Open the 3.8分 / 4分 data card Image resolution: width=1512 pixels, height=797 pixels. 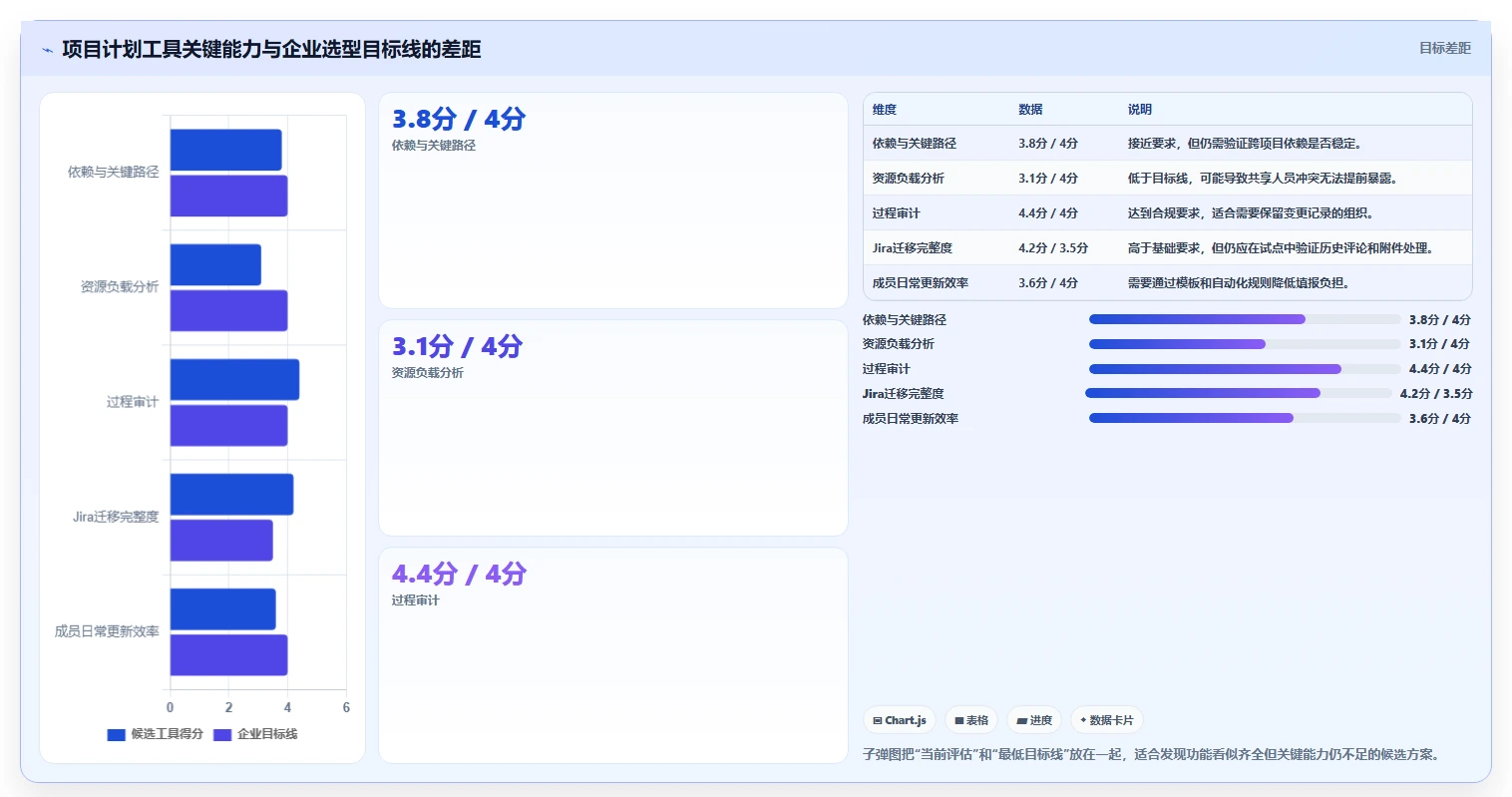pos(613,200)
